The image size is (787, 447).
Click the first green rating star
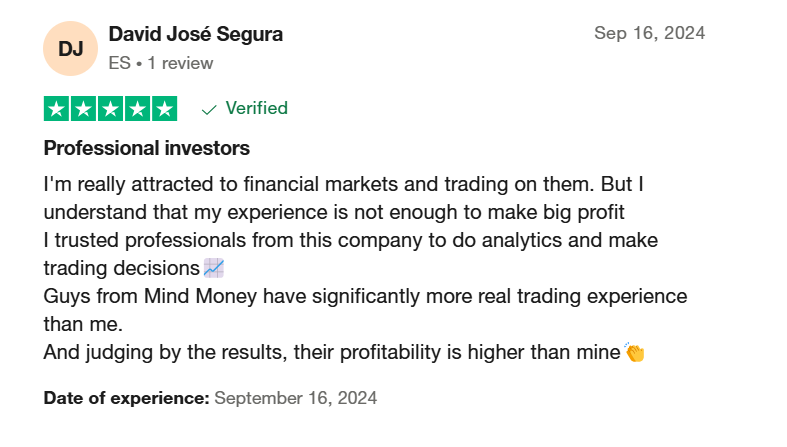pos(57,109)
